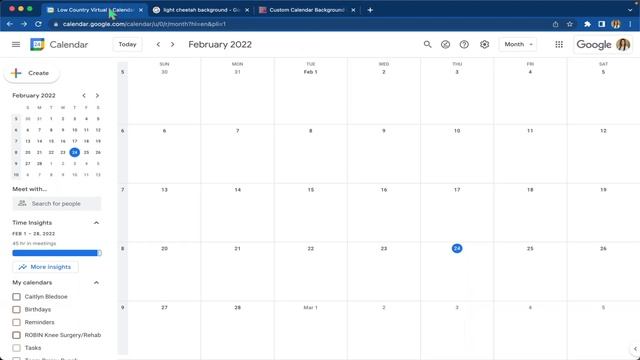
Task: Open browser extensions puzzle icon
Action: point(587,24)
